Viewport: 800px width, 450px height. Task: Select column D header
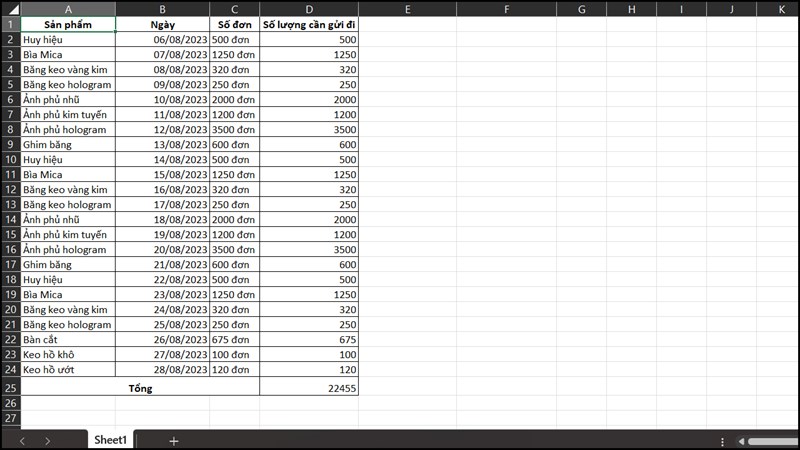pyautogui.click(x=309, y=9)
